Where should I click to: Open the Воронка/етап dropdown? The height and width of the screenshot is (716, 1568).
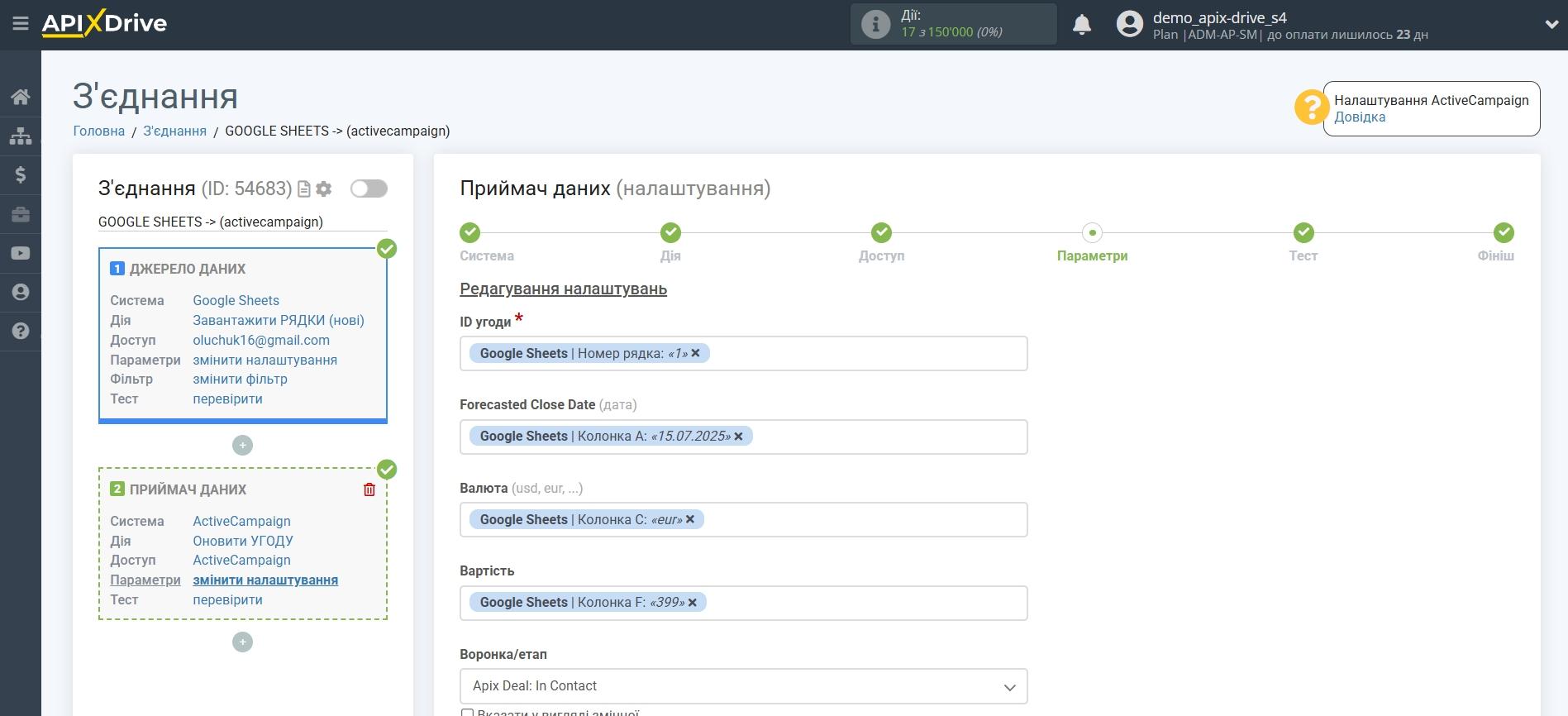(x=744, y=686)
